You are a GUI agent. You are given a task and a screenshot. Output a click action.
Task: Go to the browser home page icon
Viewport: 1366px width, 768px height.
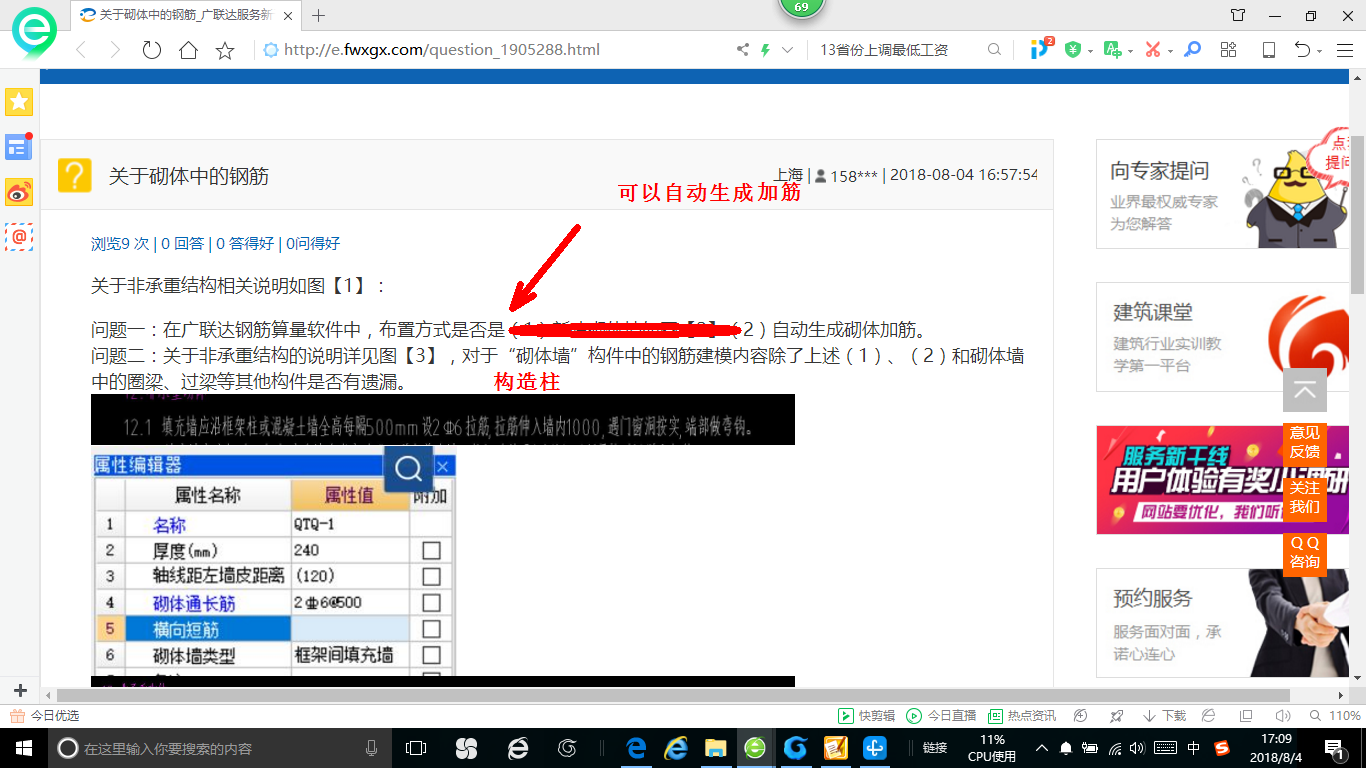coord(188,50)
